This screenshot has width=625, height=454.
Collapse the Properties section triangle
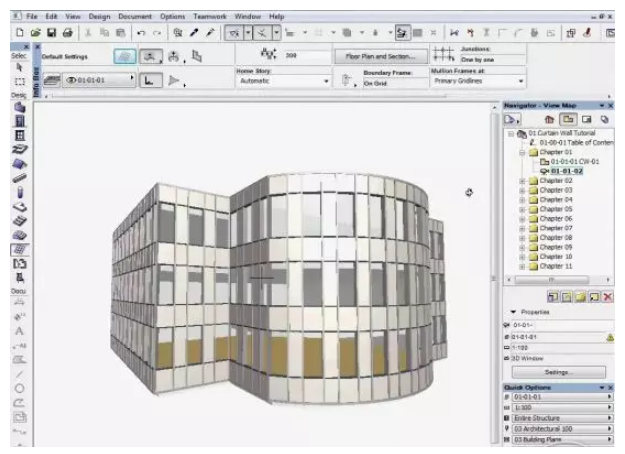pyautogui.click(x=513, y=312)
